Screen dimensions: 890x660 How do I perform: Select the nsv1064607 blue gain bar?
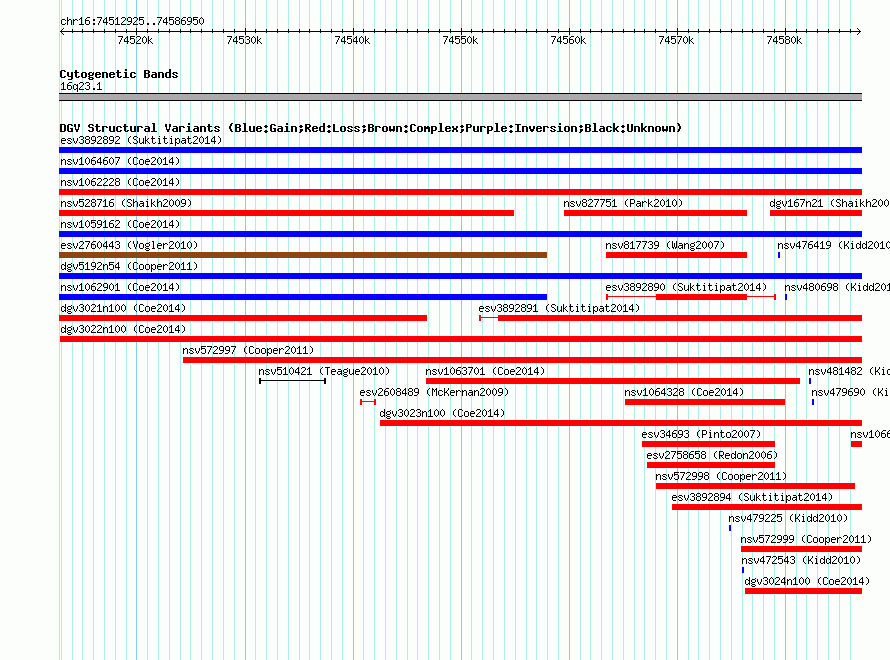tap(460, 171)
